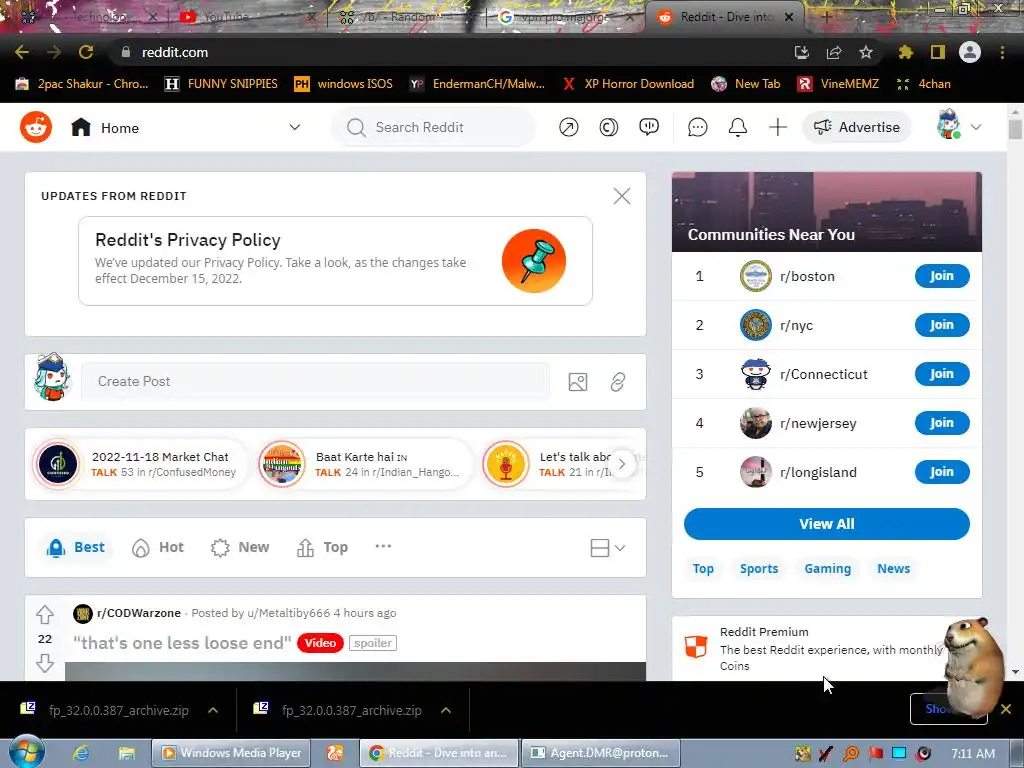Viewport: 1024px width, 768px height.
Task: Click the link attach icon in Create Post
Action: click(618, 382)
